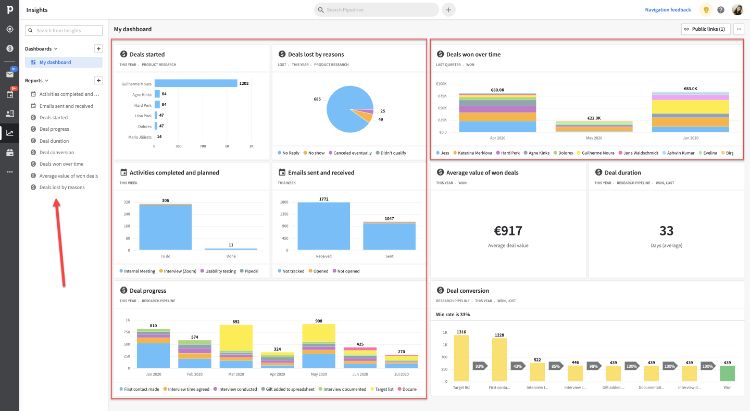750x411 pixels.
Task: Click No Reply legend item in Deals lost
Action: (x=288, y=153)
